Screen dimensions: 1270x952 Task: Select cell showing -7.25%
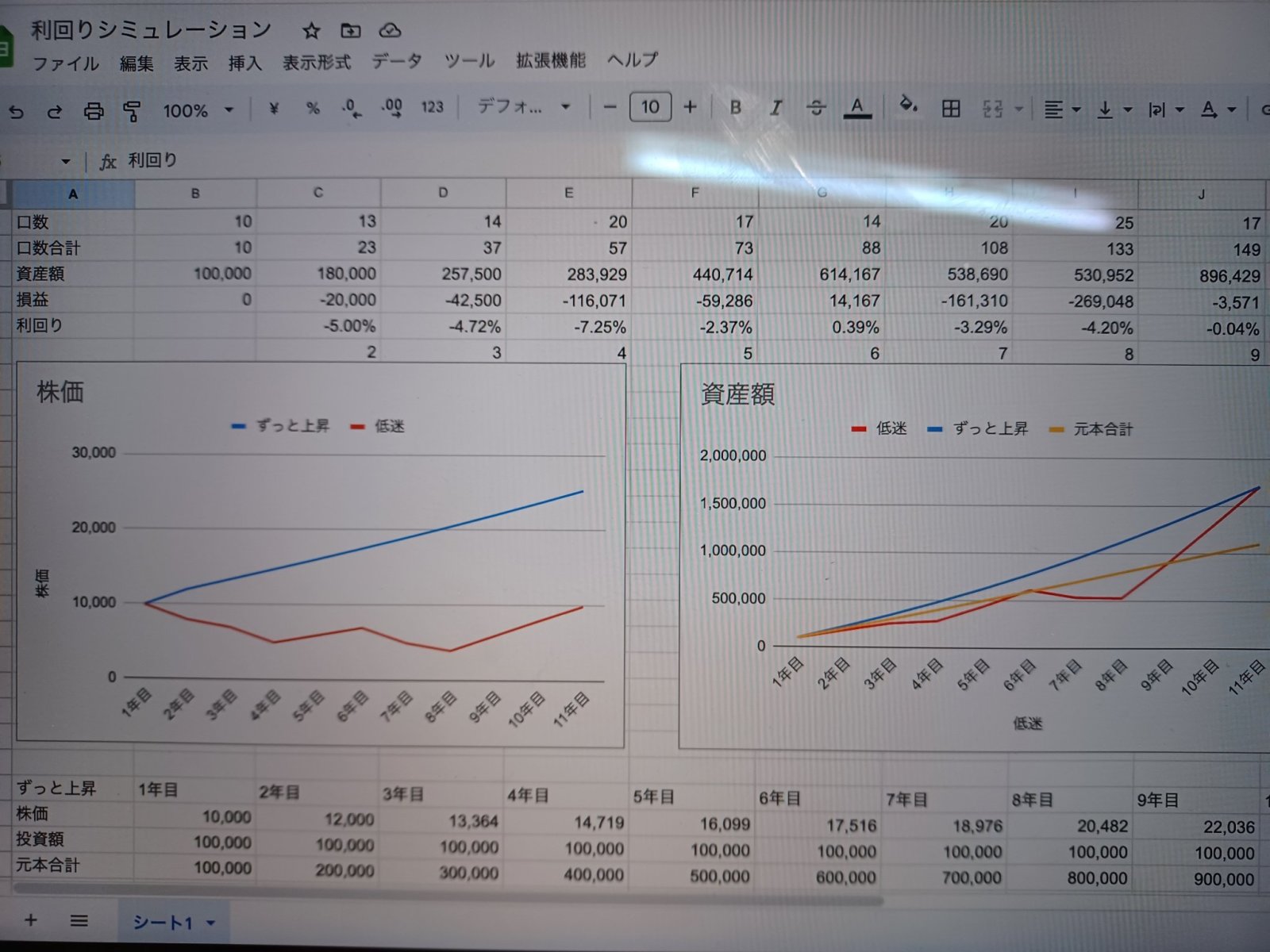pos(569,327)
